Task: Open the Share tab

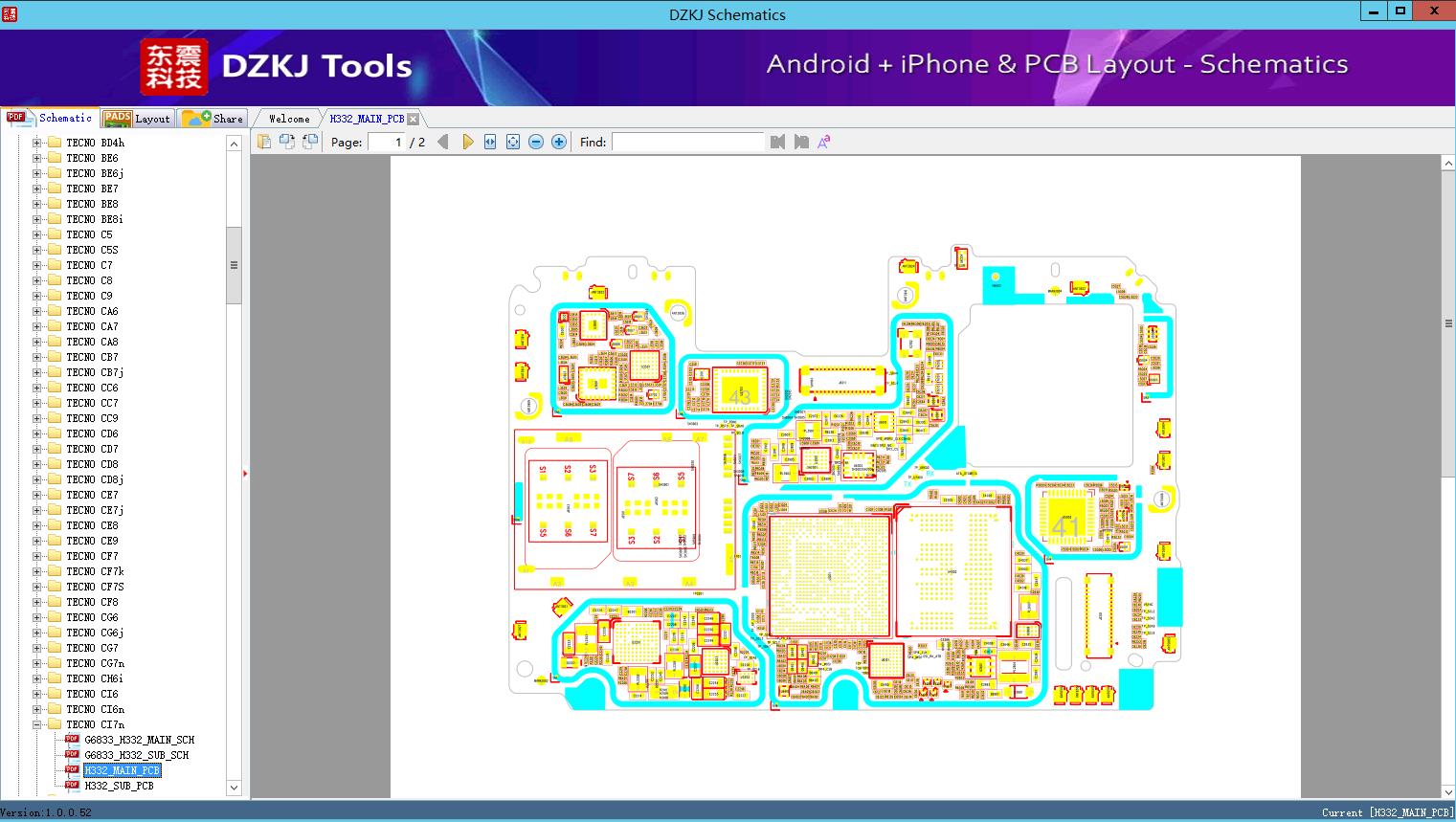Action: click(x=213, y=118)
